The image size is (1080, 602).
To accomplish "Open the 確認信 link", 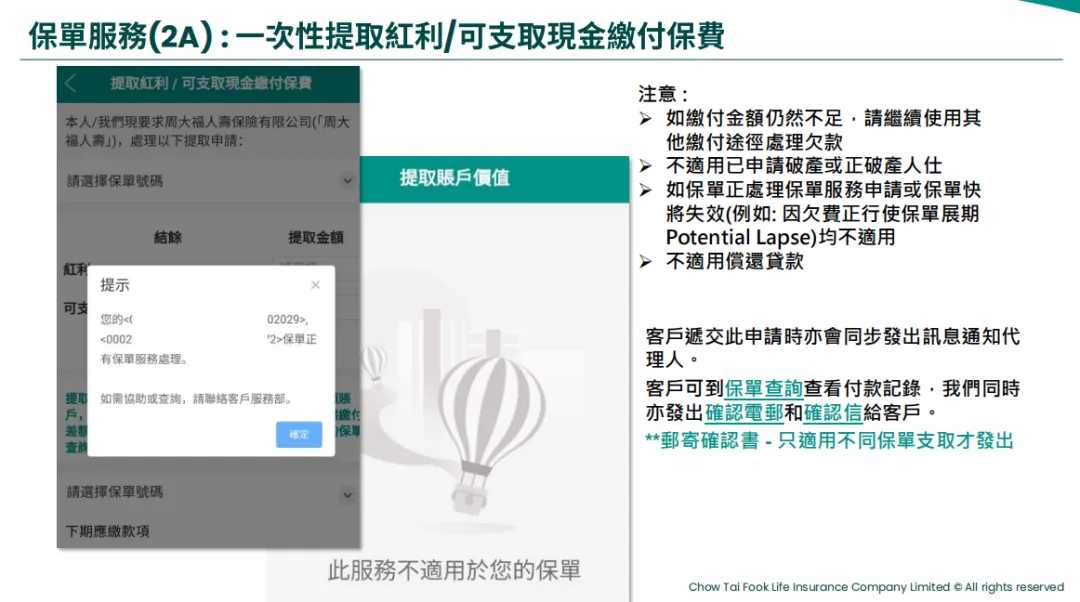I will pos(833,413).
